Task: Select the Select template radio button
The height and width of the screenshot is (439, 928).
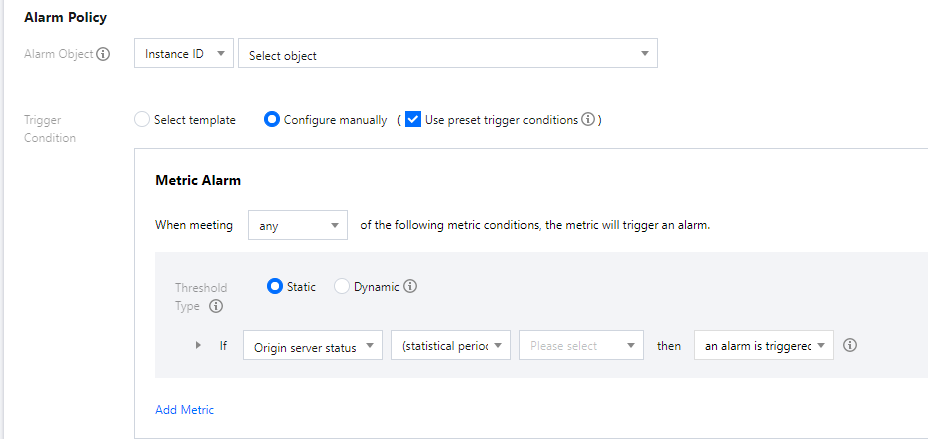Action: (x=142, y=120)
